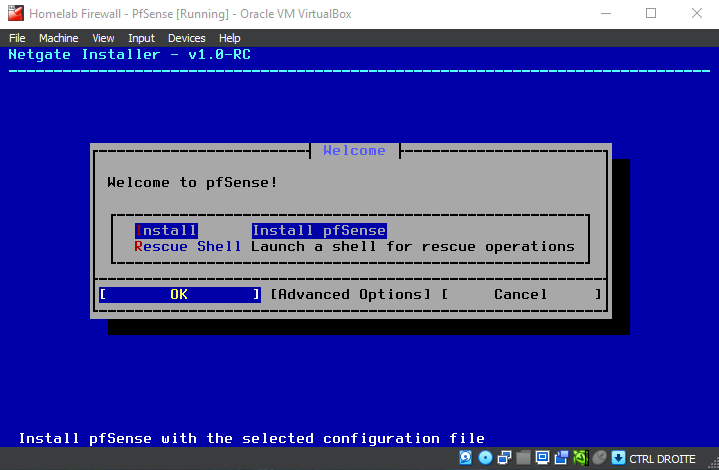Open the View menu

coord(103,38)
